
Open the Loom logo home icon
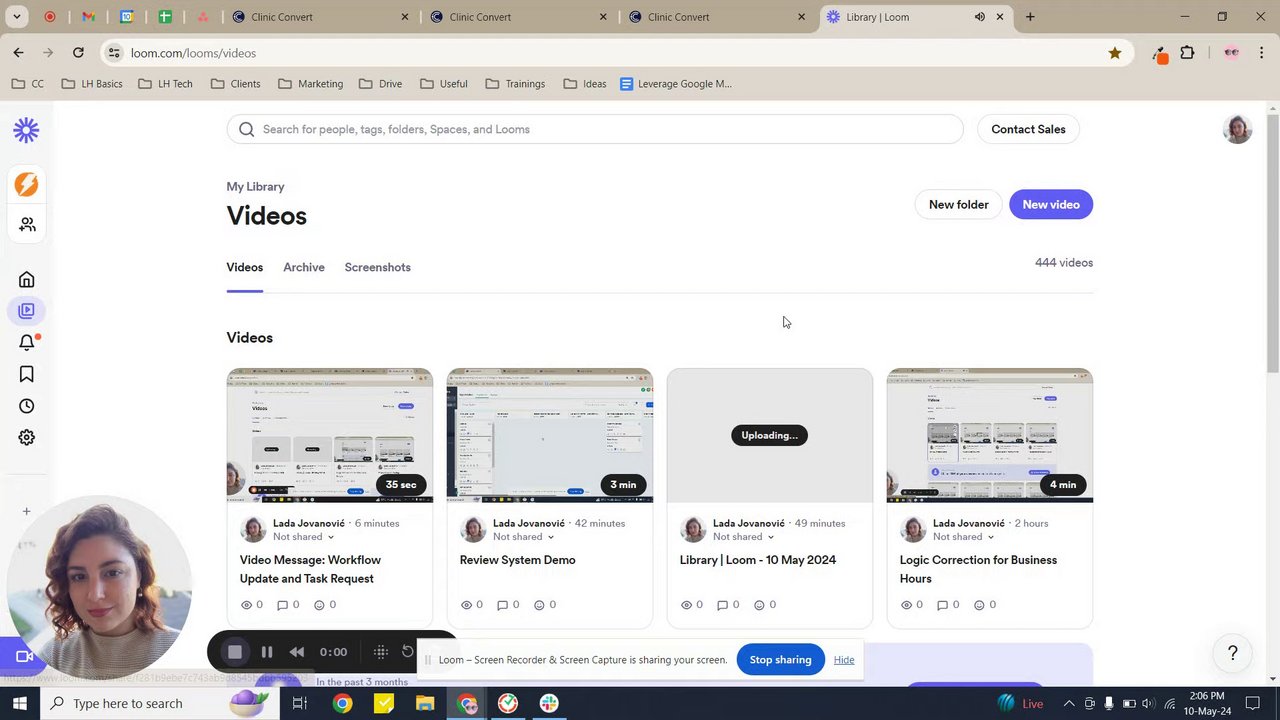[26, 130]
